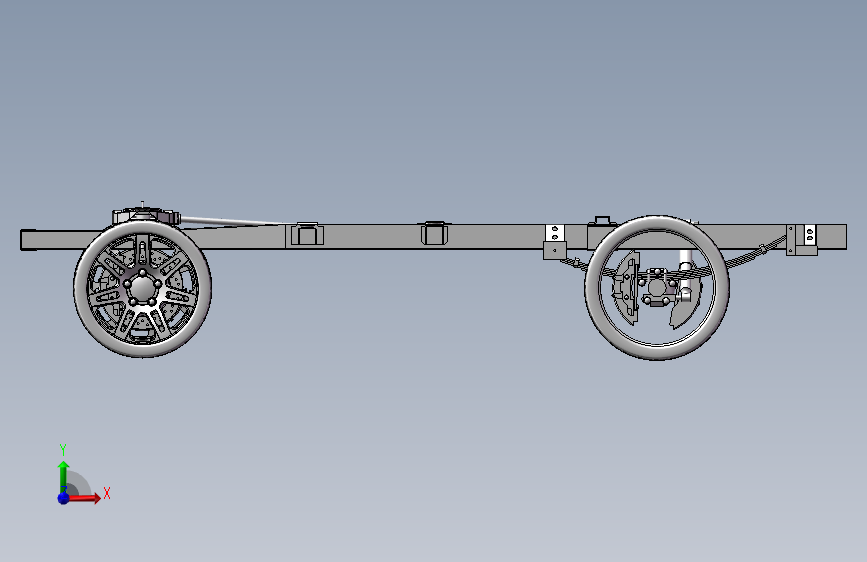Image resolution: width=867 pixels, height=562 pixels.
Task: Select the rear axle hub inside the rear wheel
Action: 657,288
